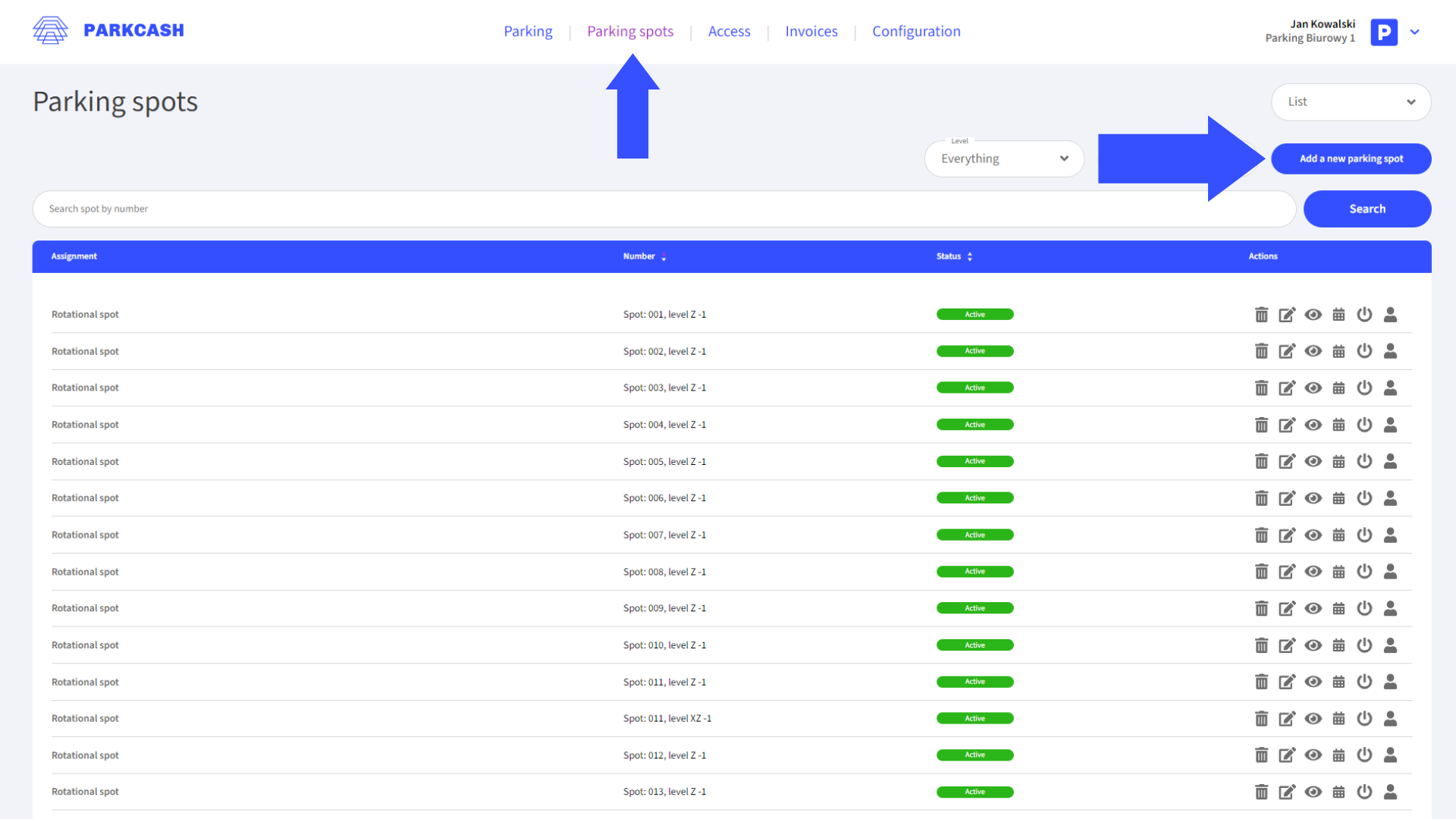Click the power icon for spot 003

point(1364,388)
